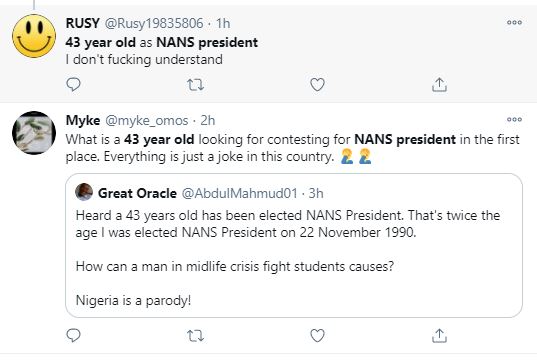Image resolution: width=537 pixels, height=361 pixels.
Task: Visit @Rusy19835806 handle link
Action: coord(154,23)
